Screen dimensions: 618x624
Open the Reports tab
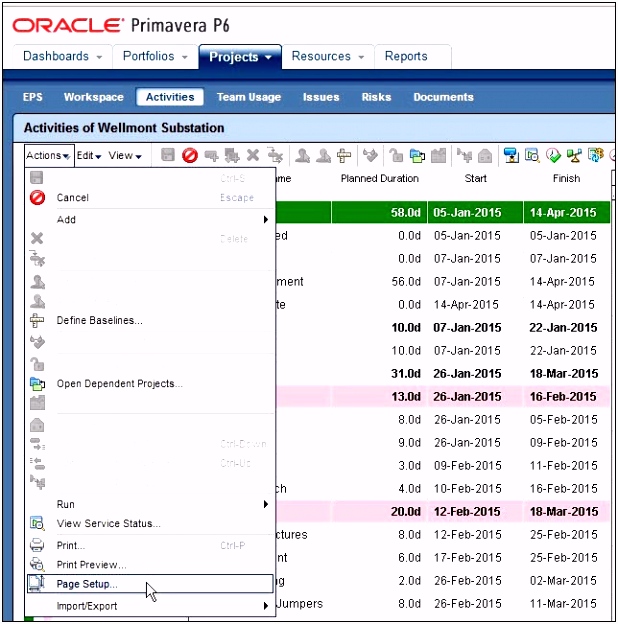[406, 57]
